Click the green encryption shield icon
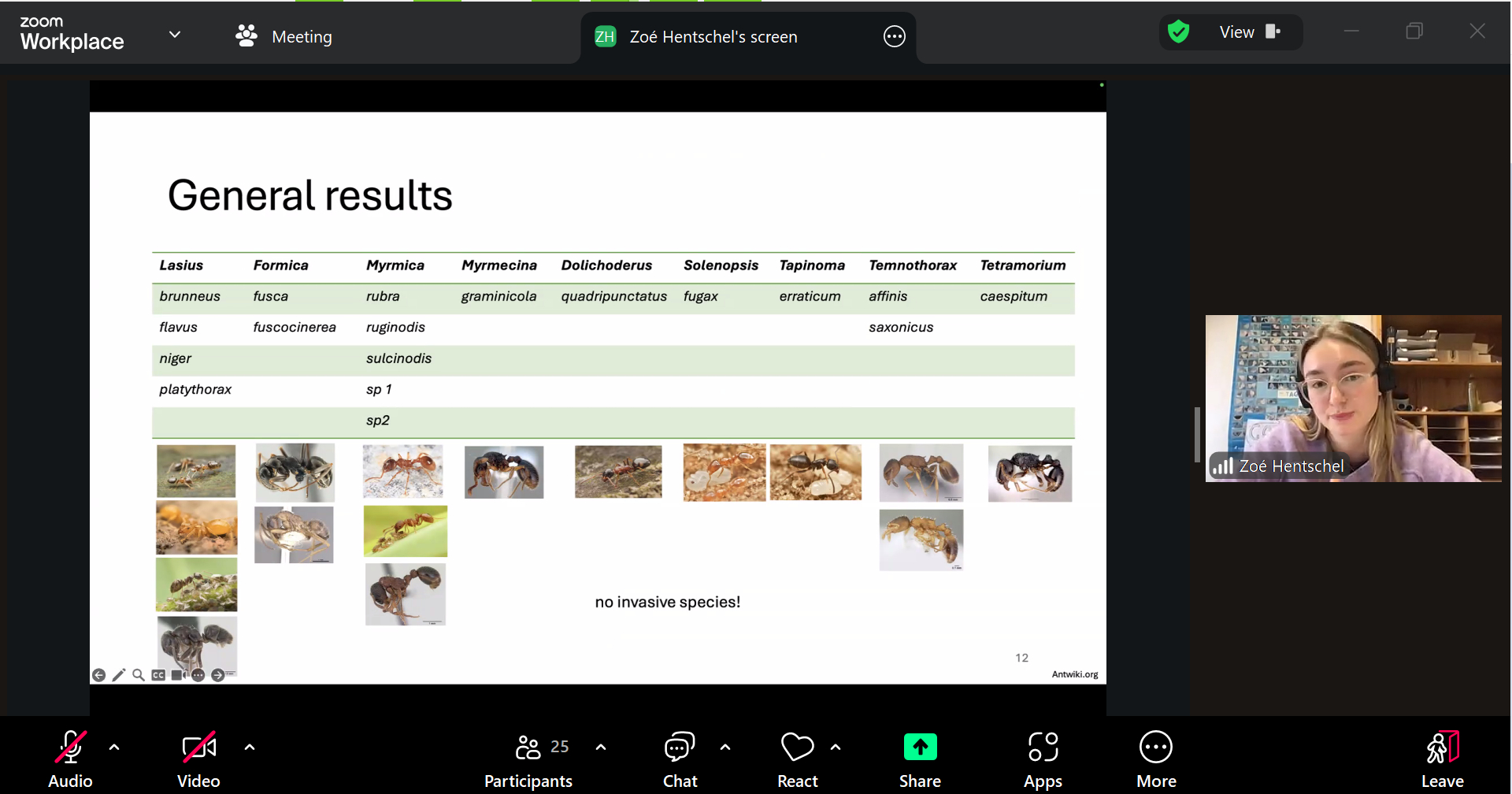The width and height of the screenshot is (1512, 794). [1178, 32]
